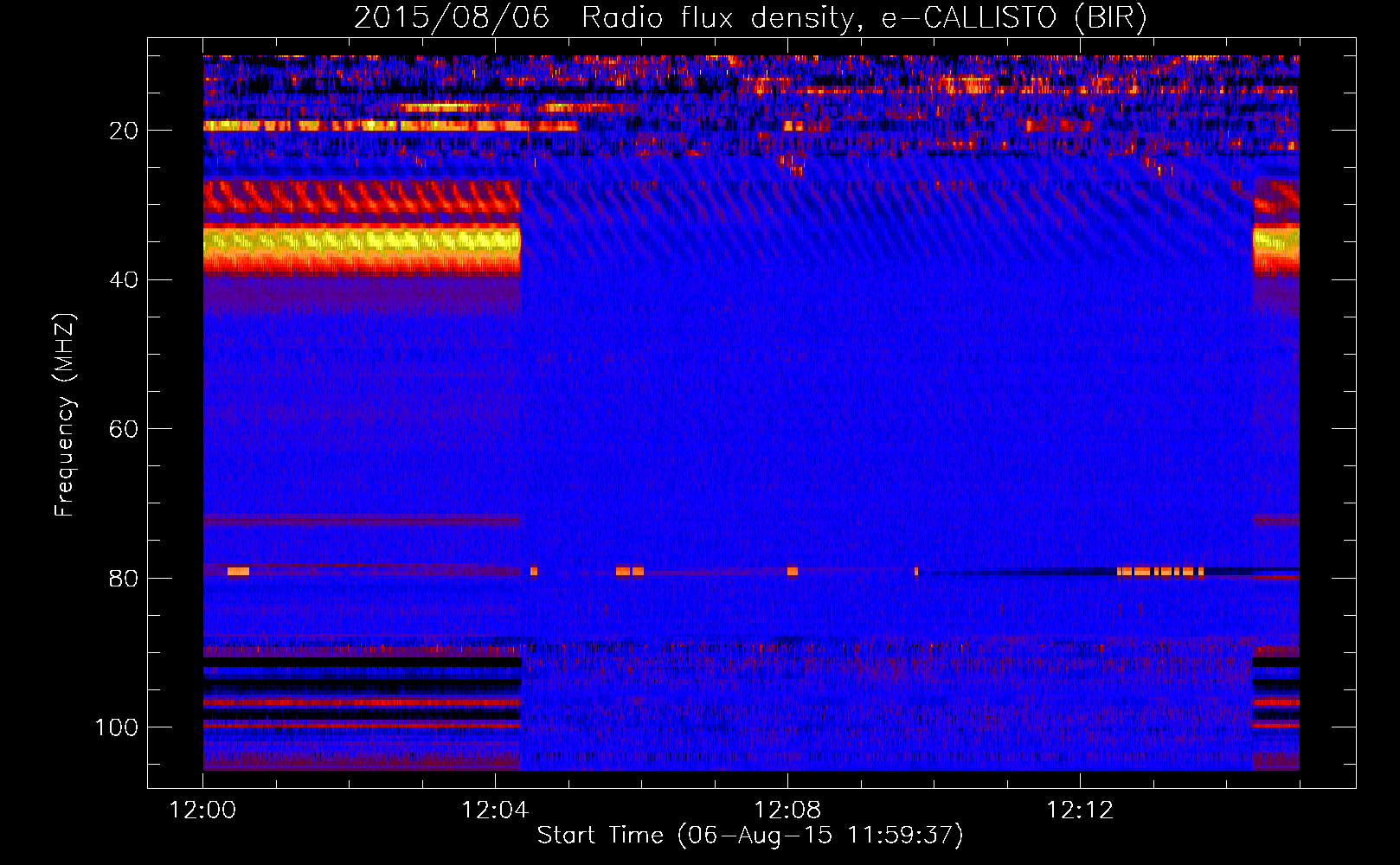The image size is (1400, 865).
Task: Select the "40" frequency tick label
Action: (x=125, y=280)
